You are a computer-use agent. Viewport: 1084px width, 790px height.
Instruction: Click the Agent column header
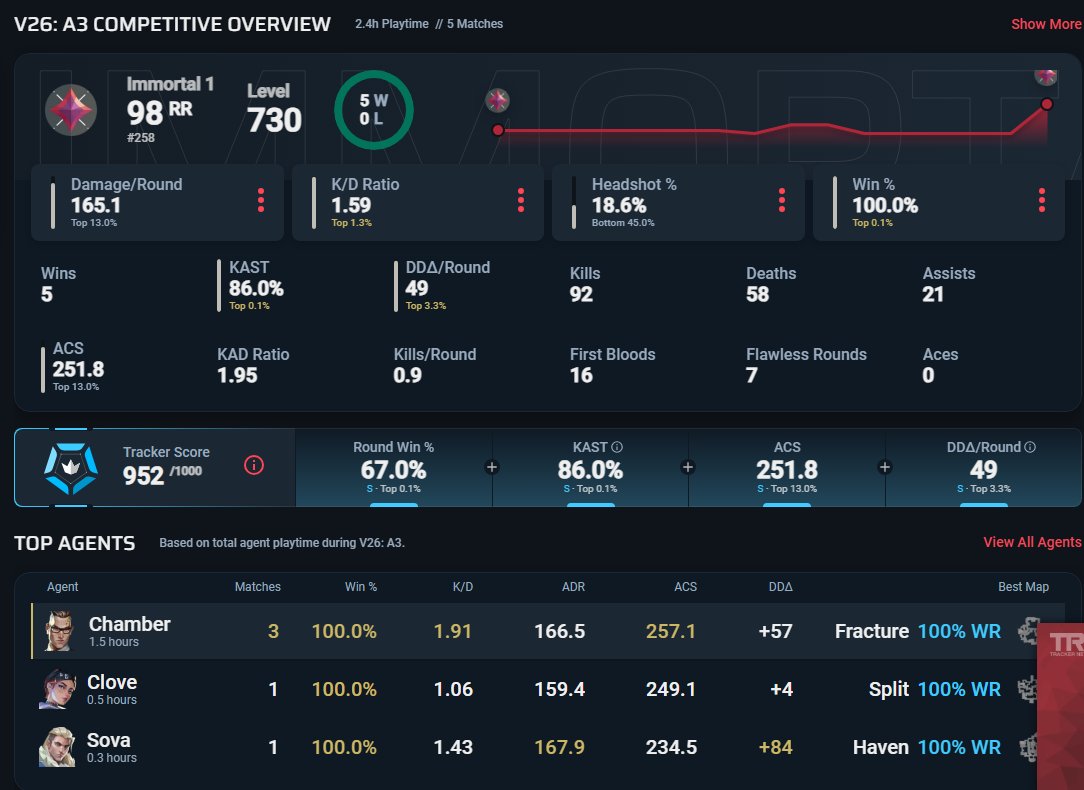coord(62,587)
